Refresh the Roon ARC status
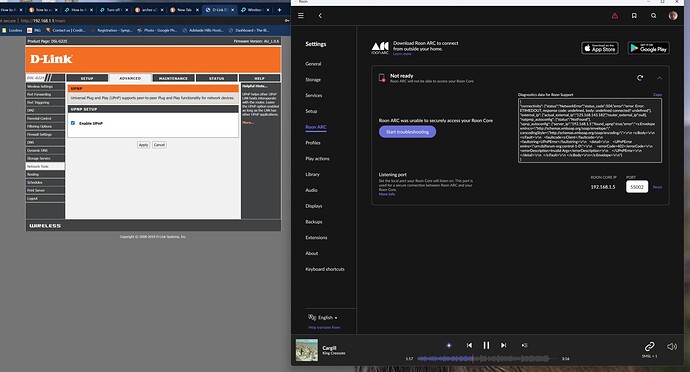The width and height of the screenshot is (690, 372). 640,78
